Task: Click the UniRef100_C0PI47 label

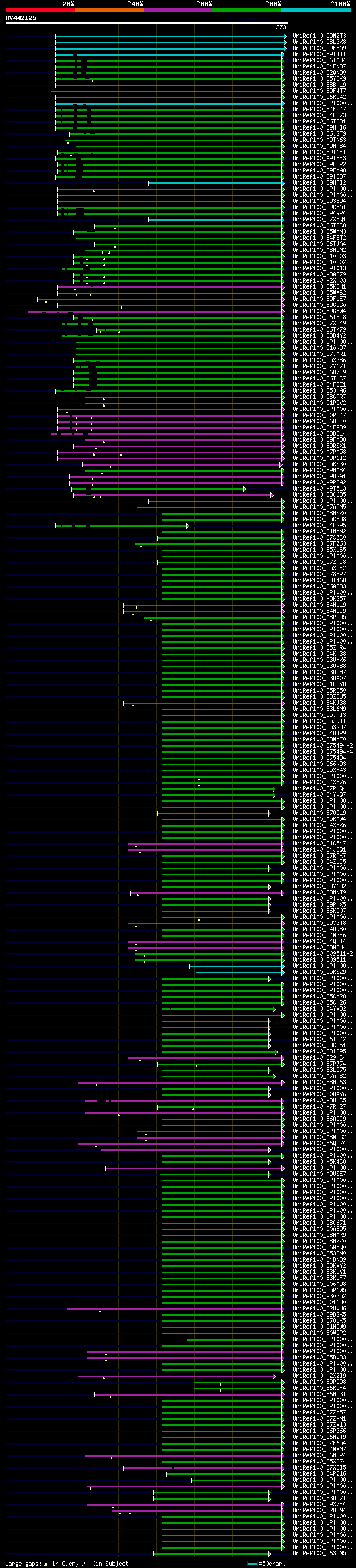Action: [x=319, y=415]
